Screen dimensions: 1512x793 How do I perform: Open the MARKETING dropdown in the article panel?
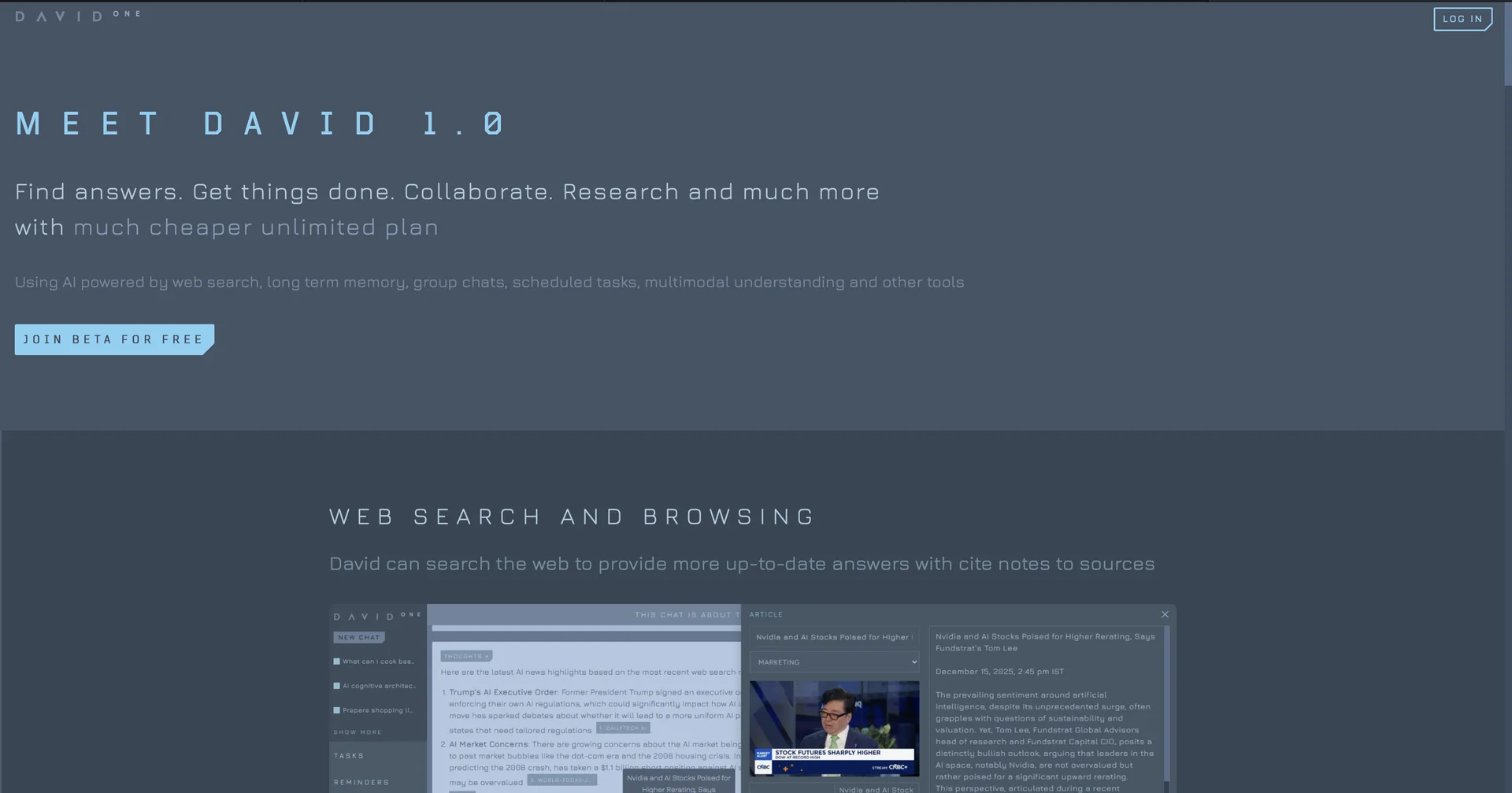[x=834, y=662]
